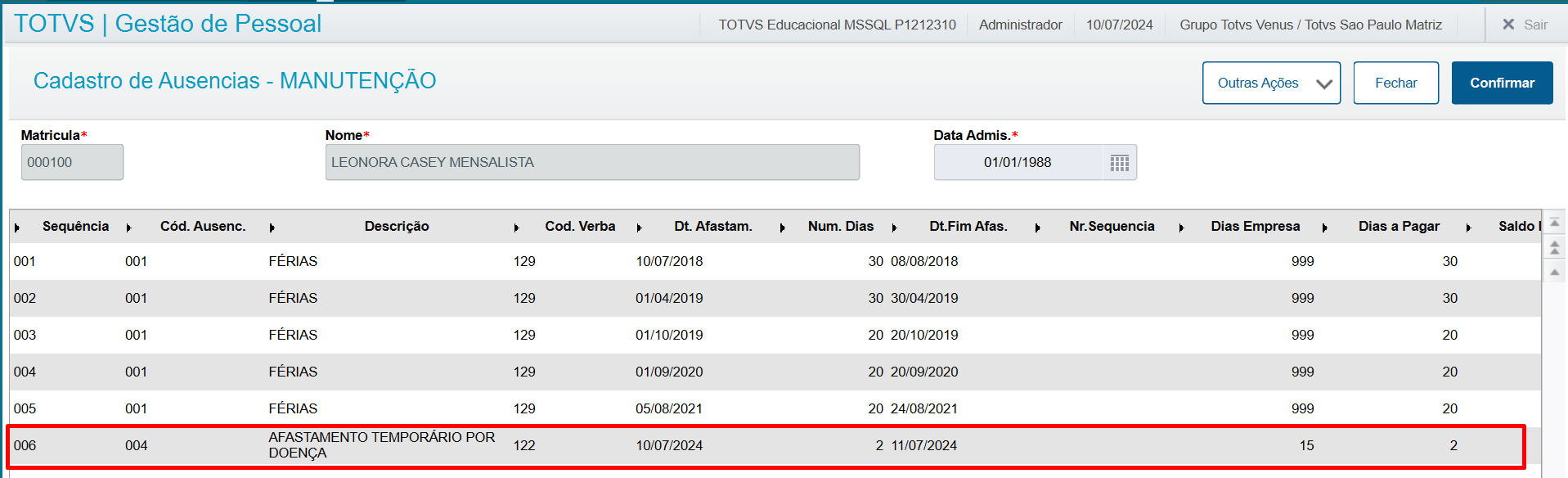Image resolution: width=1568 pixels, height=478 pixels.
Task: Click date cell 05/08/2021
Action: tap(669, 408)
